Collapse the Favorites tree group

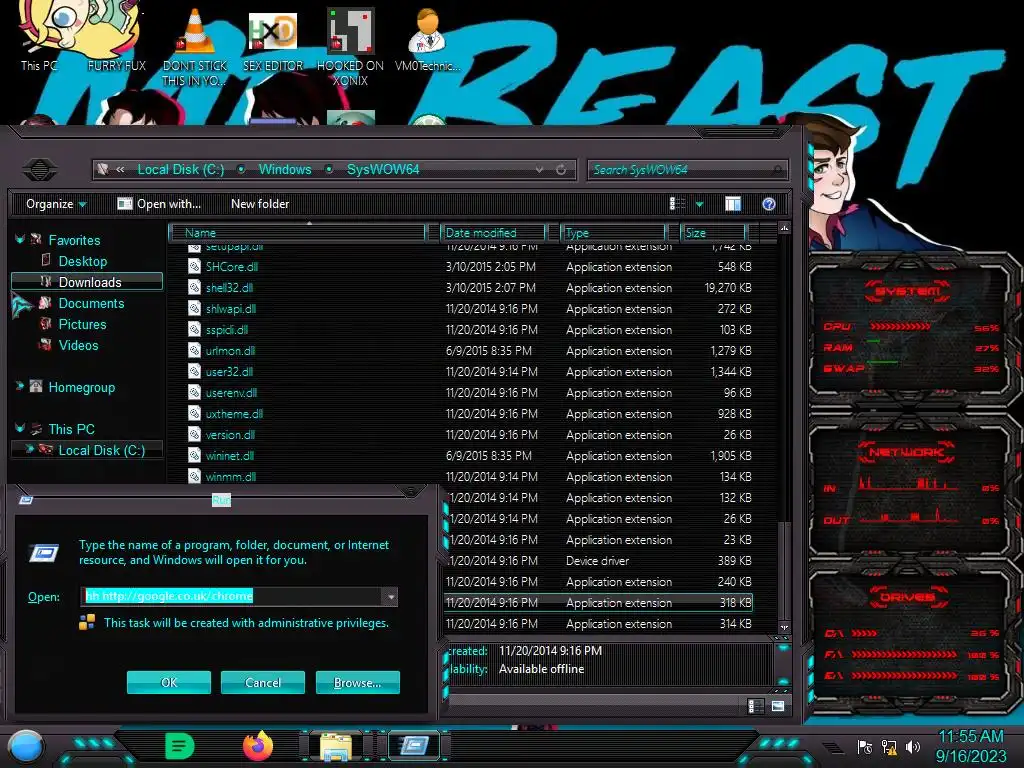click(x=20, y=240)
